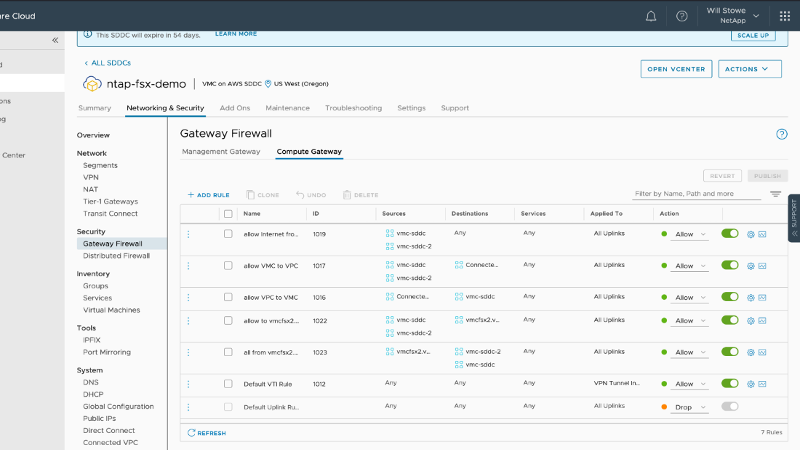Viewport: 800px width, 450px height.
Task: View statistics icon for rule 1017
Action: tap(762, 265)
